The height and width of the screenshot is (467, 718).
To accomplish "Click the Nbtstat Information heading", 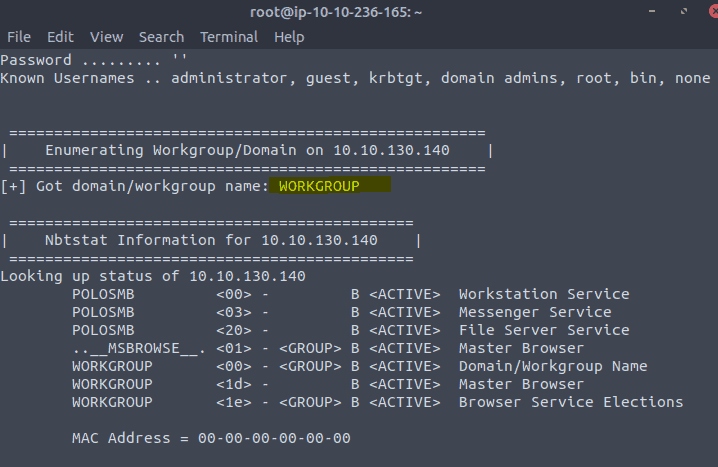I will [x=211, y=240].
